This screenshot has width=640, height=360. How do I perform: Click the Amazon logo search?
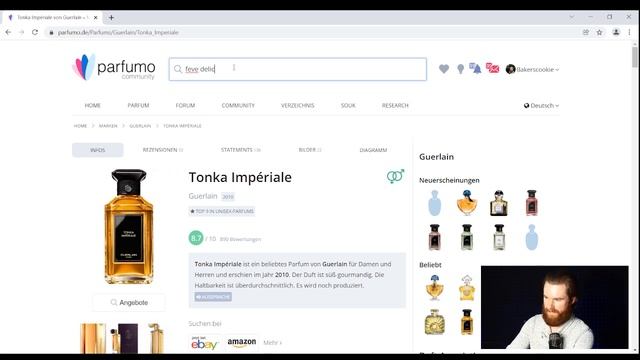pyautogui.click(x=242, y=342)
